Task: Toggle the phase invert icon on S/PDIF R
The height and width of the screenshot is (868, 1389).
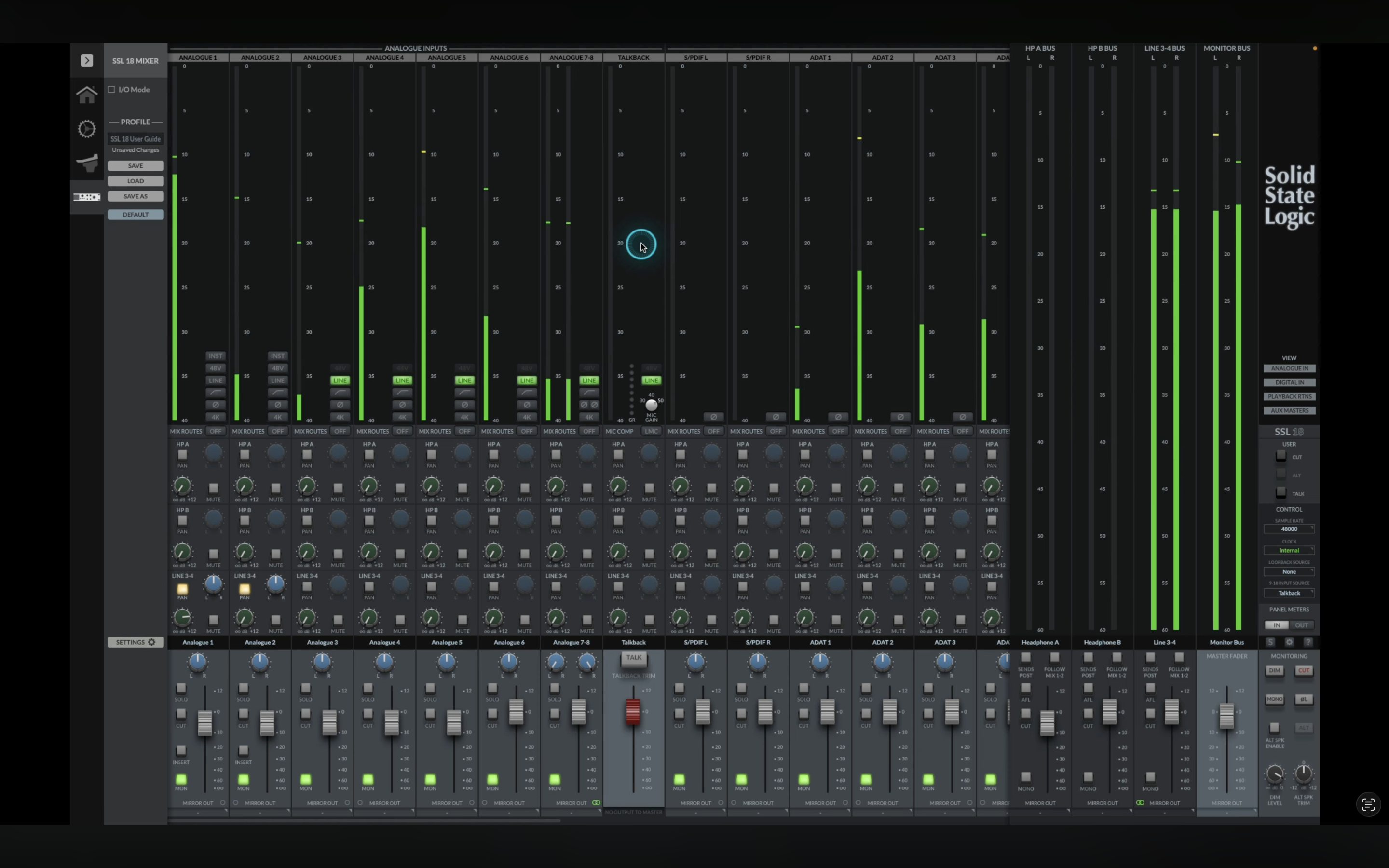Action: point(776,417)
